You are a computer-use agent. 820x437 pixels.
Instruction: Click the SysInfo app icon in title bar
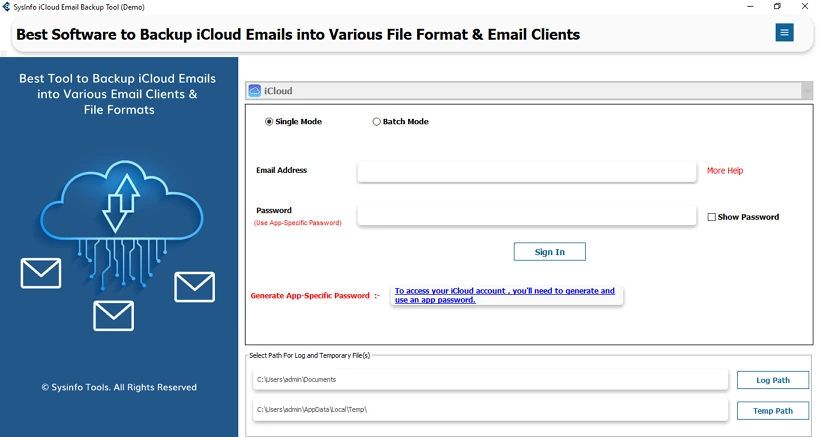pos(6,7)
